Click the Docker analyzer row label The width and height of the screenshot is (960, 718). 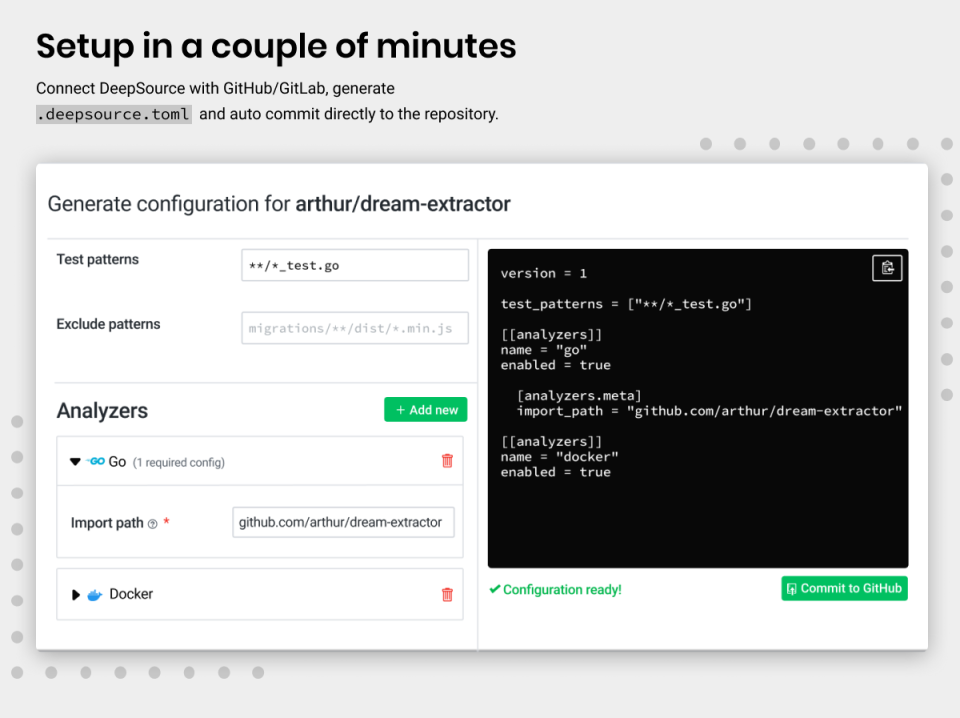(x=131, y=594)
